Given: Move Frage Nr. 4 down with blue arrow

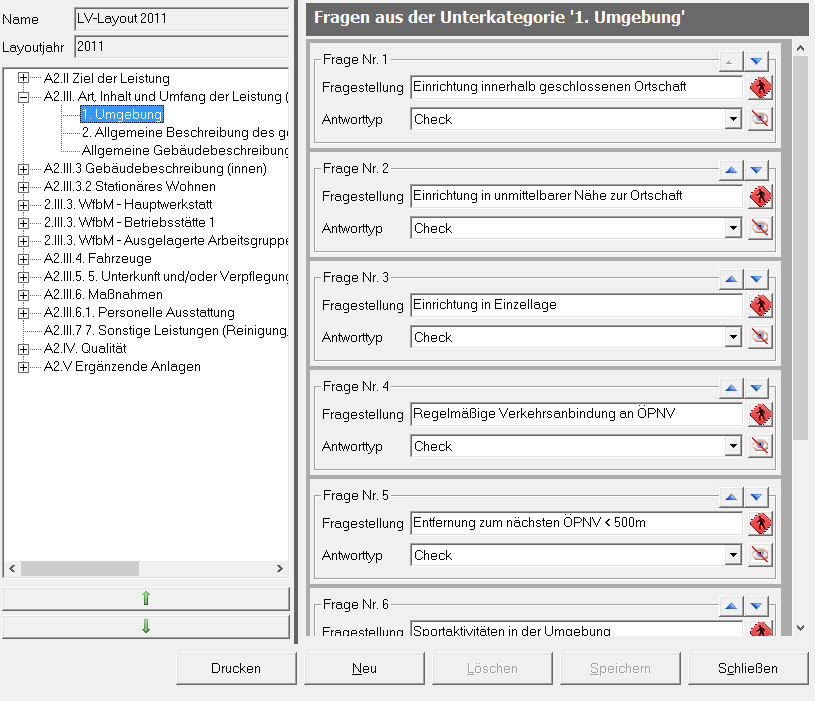Looking at the screenshot, I should coord(757,389).
